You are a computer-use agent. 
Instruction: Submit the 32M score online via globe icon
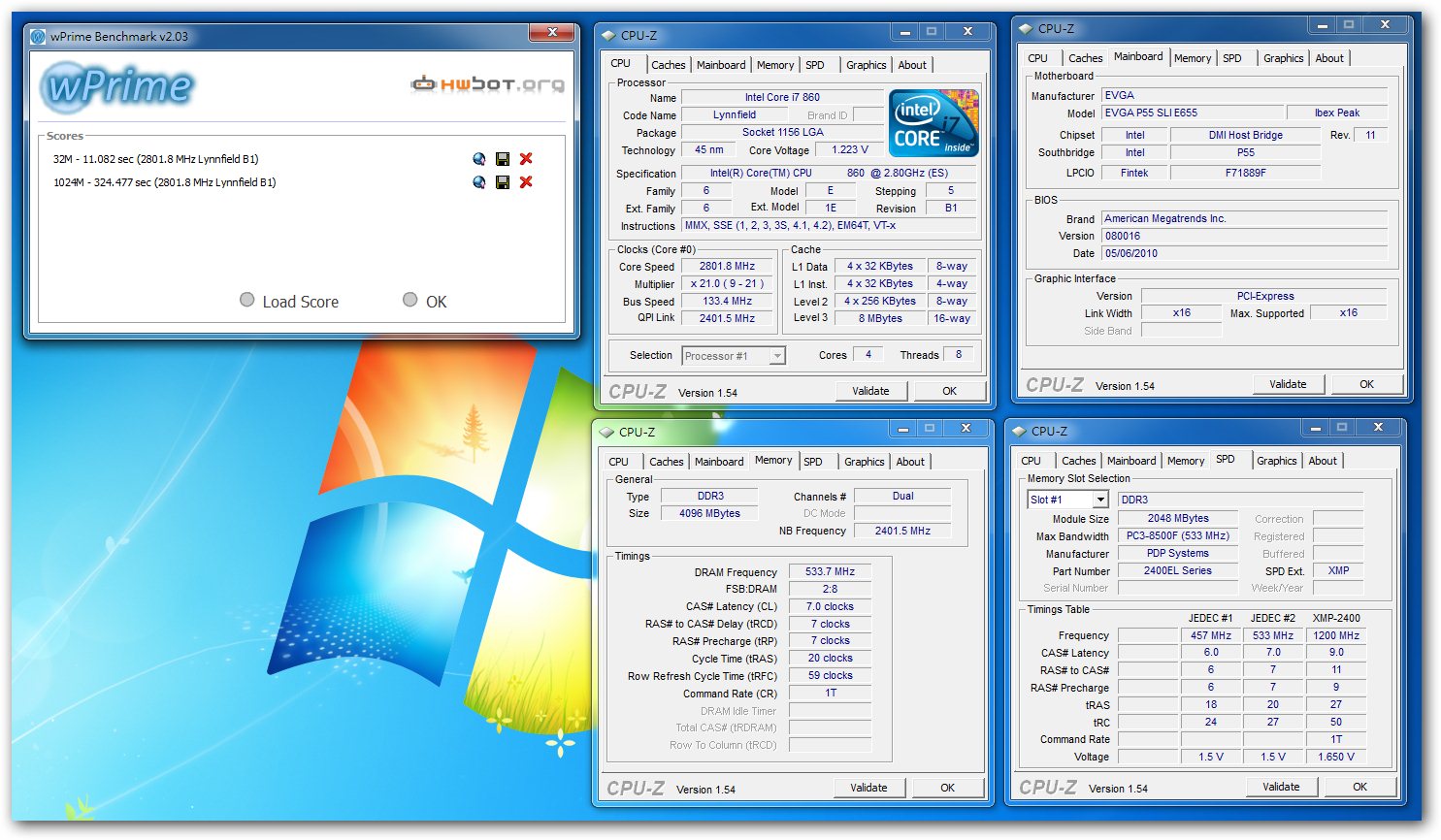[x=478, y=159]
